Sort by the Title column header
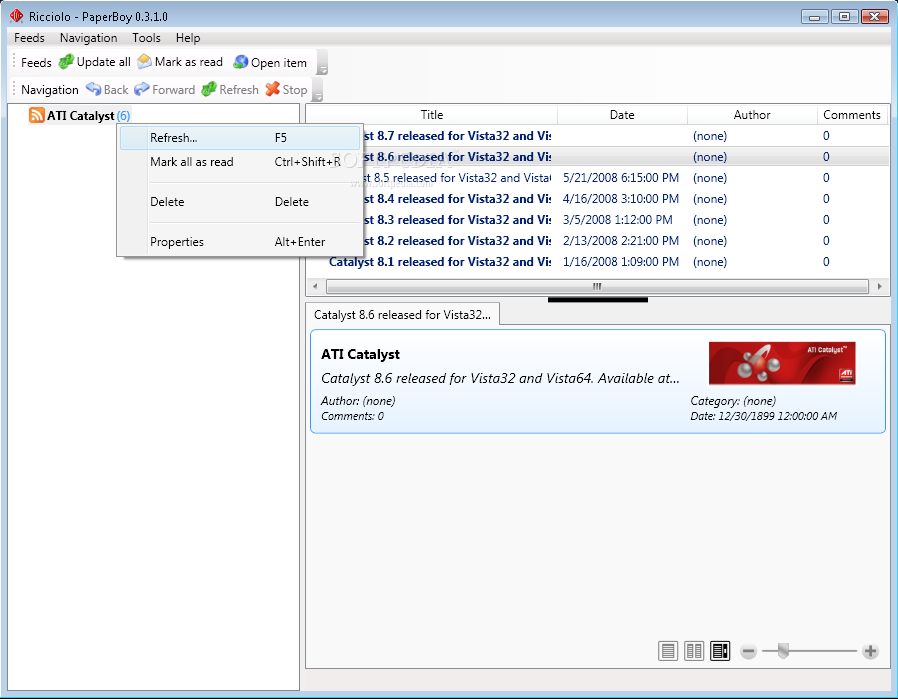The height and width of the screenshot is (699, 898). pyautogui.click(x=432, y=114)
